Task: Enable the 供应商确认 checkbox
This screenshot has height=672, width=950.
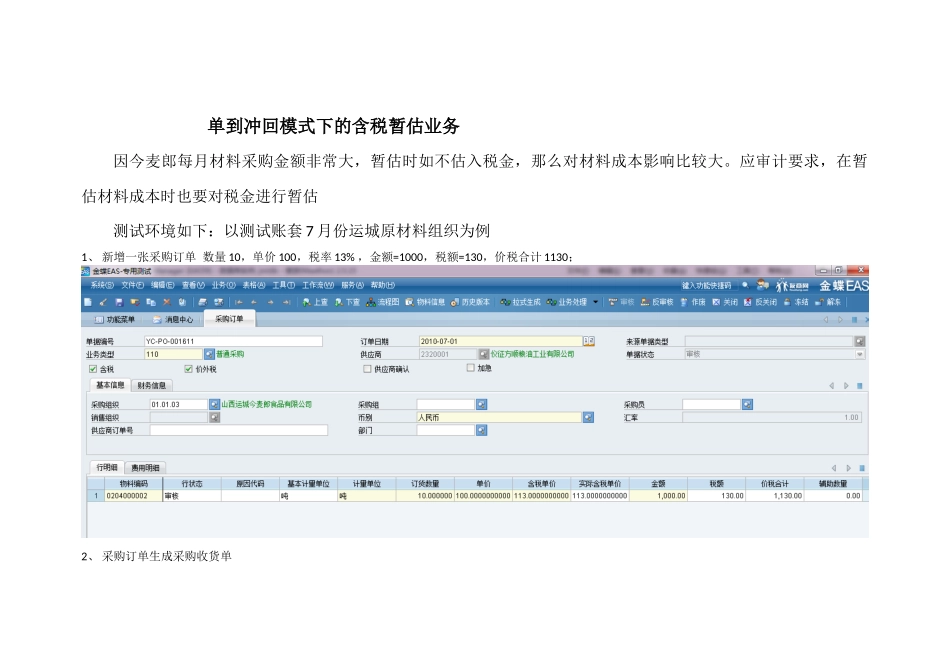Action: point(368,368)
